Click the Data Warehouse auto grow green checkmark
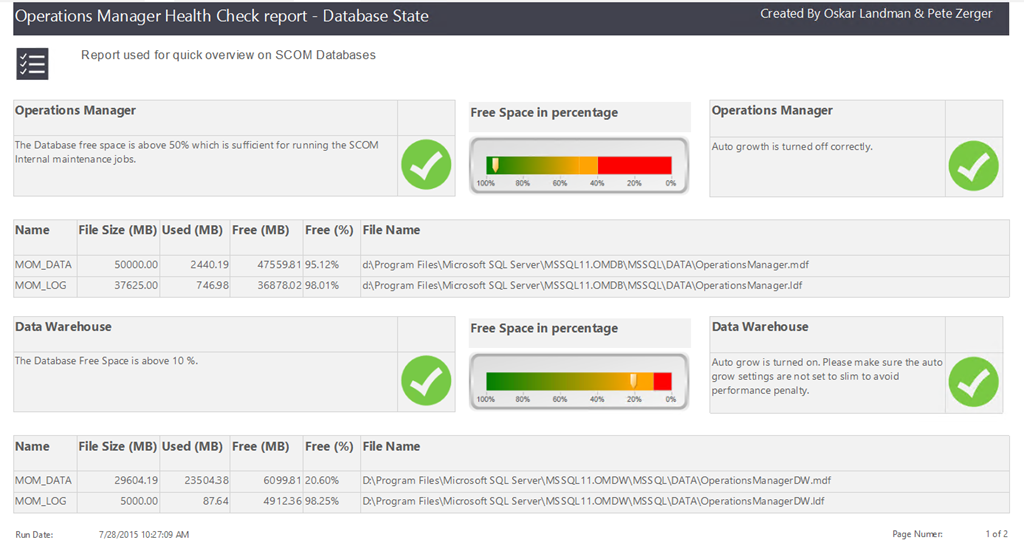Image resolution: width=1024 pixels, height=557 pixels. click(x=973, y=382)
